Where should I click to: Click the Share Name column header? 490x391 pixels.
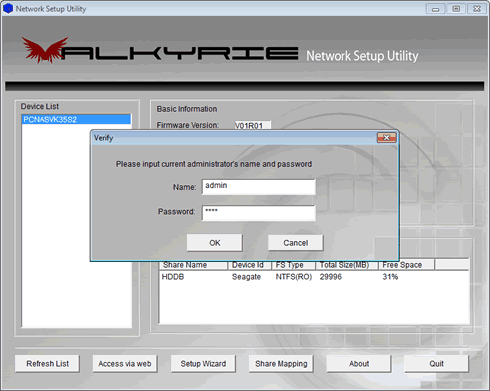[x=194, y=265]
